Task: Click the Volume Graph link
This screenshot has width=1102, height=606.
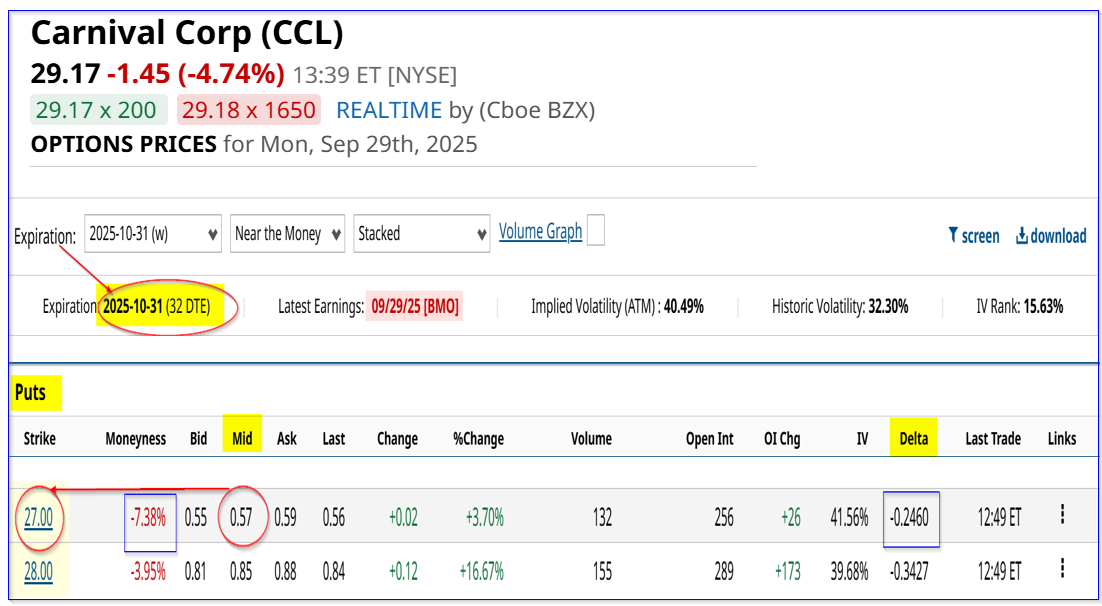Action: point(540,231)
